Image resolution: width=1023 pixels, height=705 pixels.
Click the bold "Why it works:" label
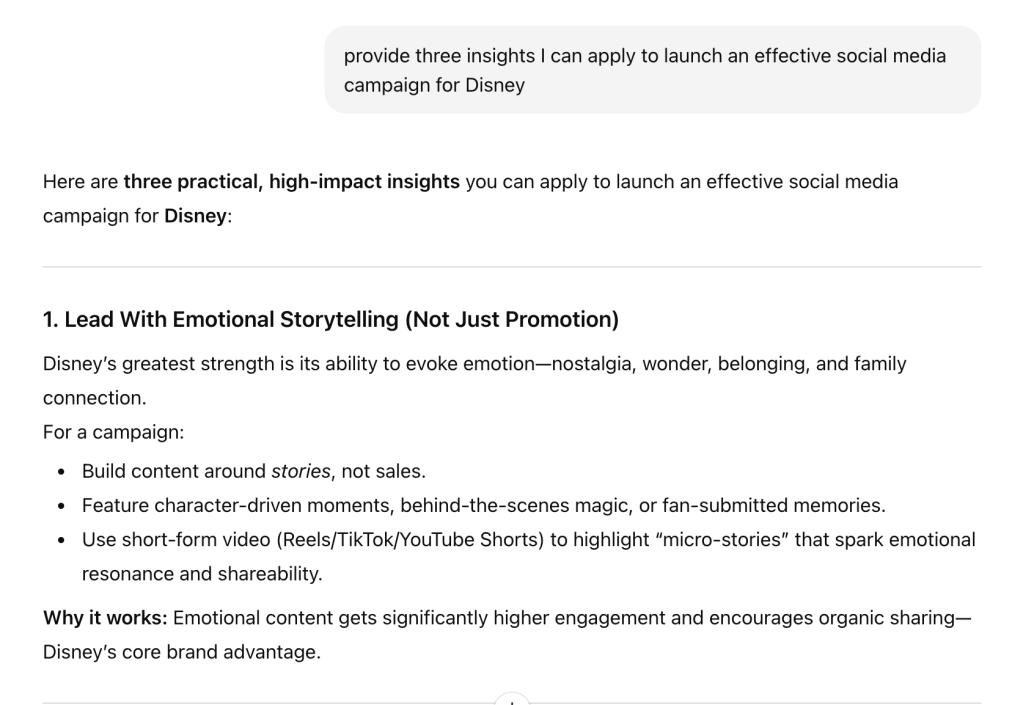(105, 618)
